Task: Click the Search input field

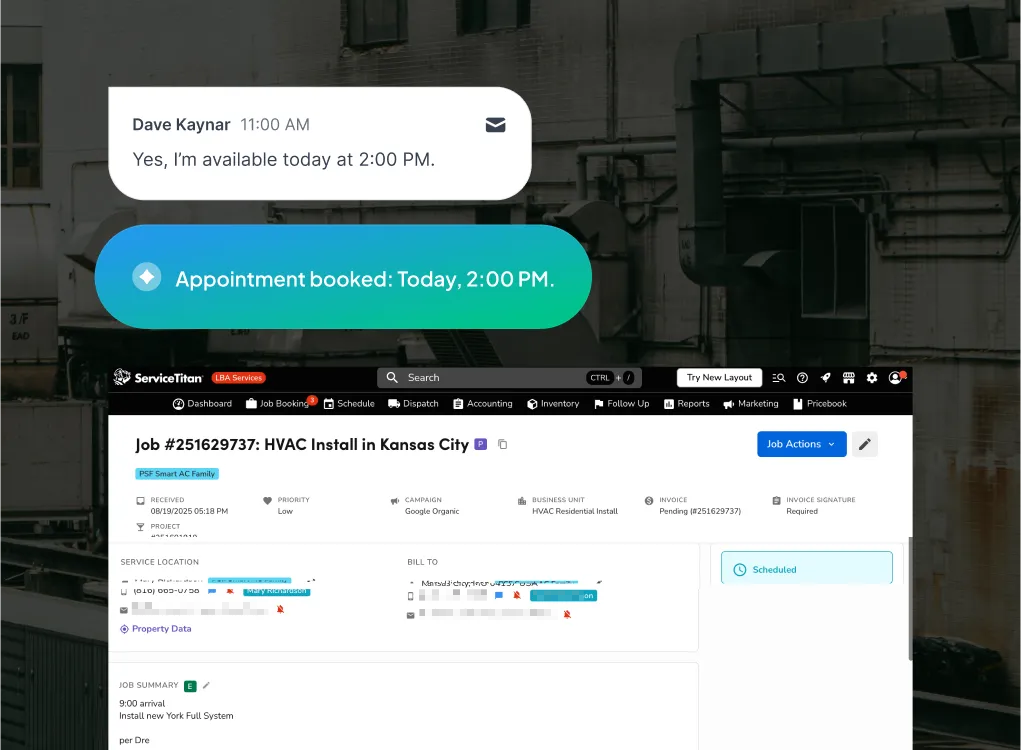Action: (509, 378)
